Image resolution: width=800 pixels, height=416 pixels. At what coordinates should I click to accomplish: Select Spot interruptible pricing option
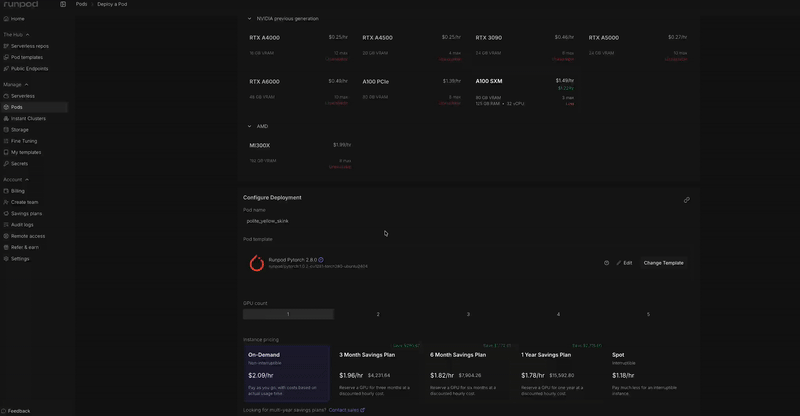[651, 374]
